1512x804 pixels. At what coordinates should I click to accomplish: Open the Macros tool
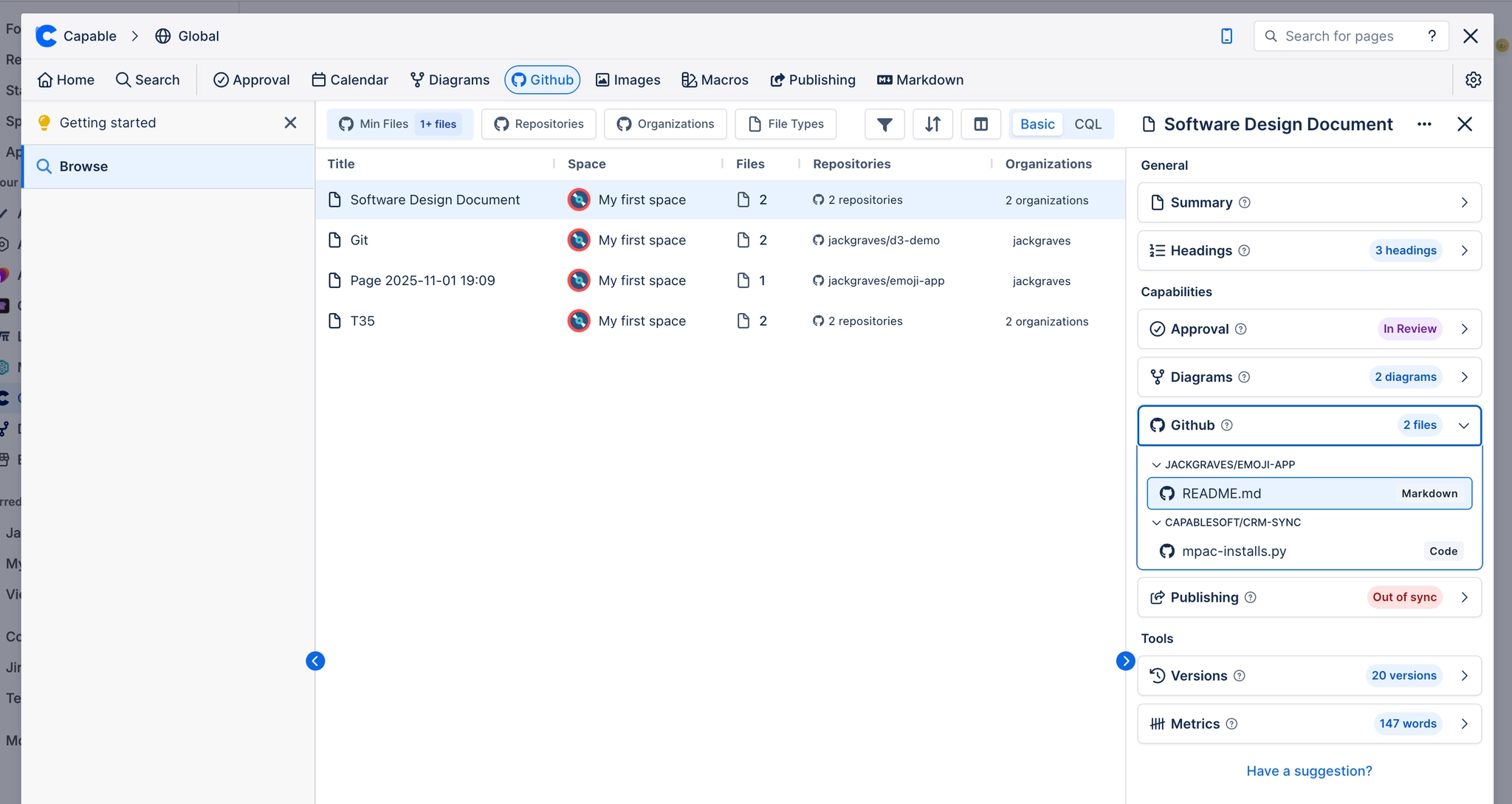[x=713, y=80]
